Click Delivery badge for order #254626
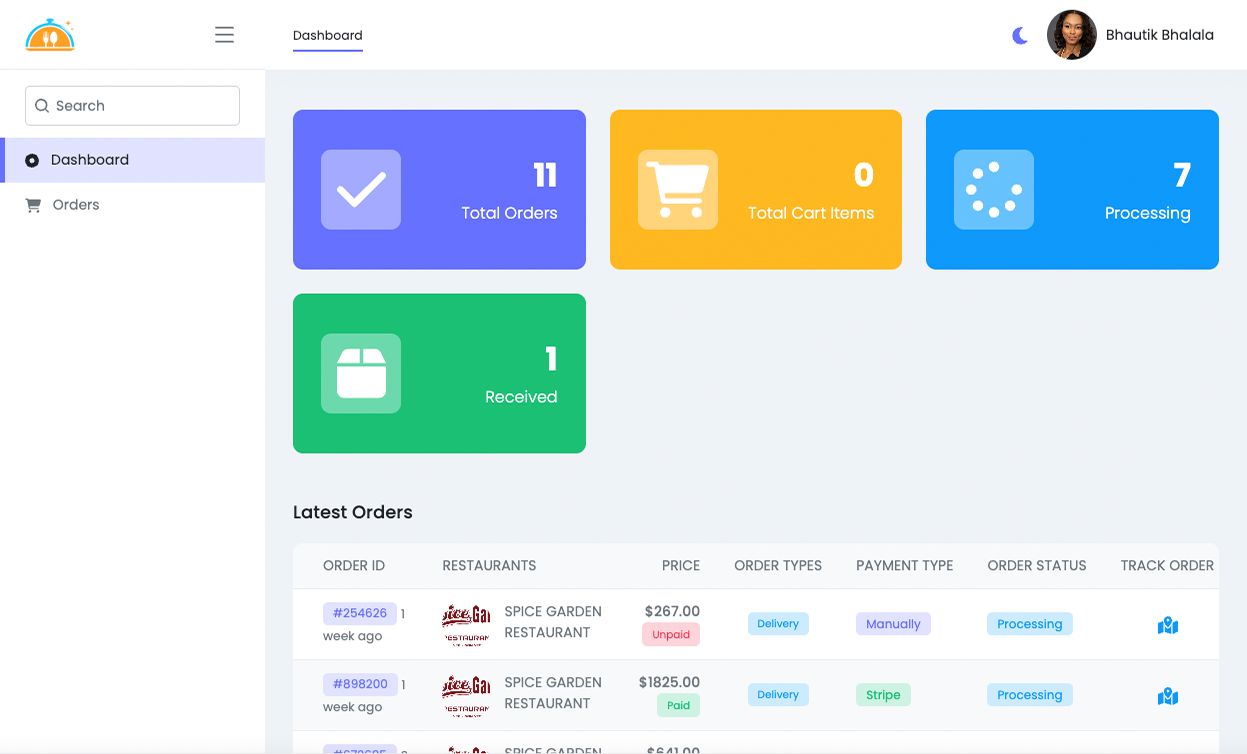The height and width of the screenshot is (754, 1247). click(778, 623)
